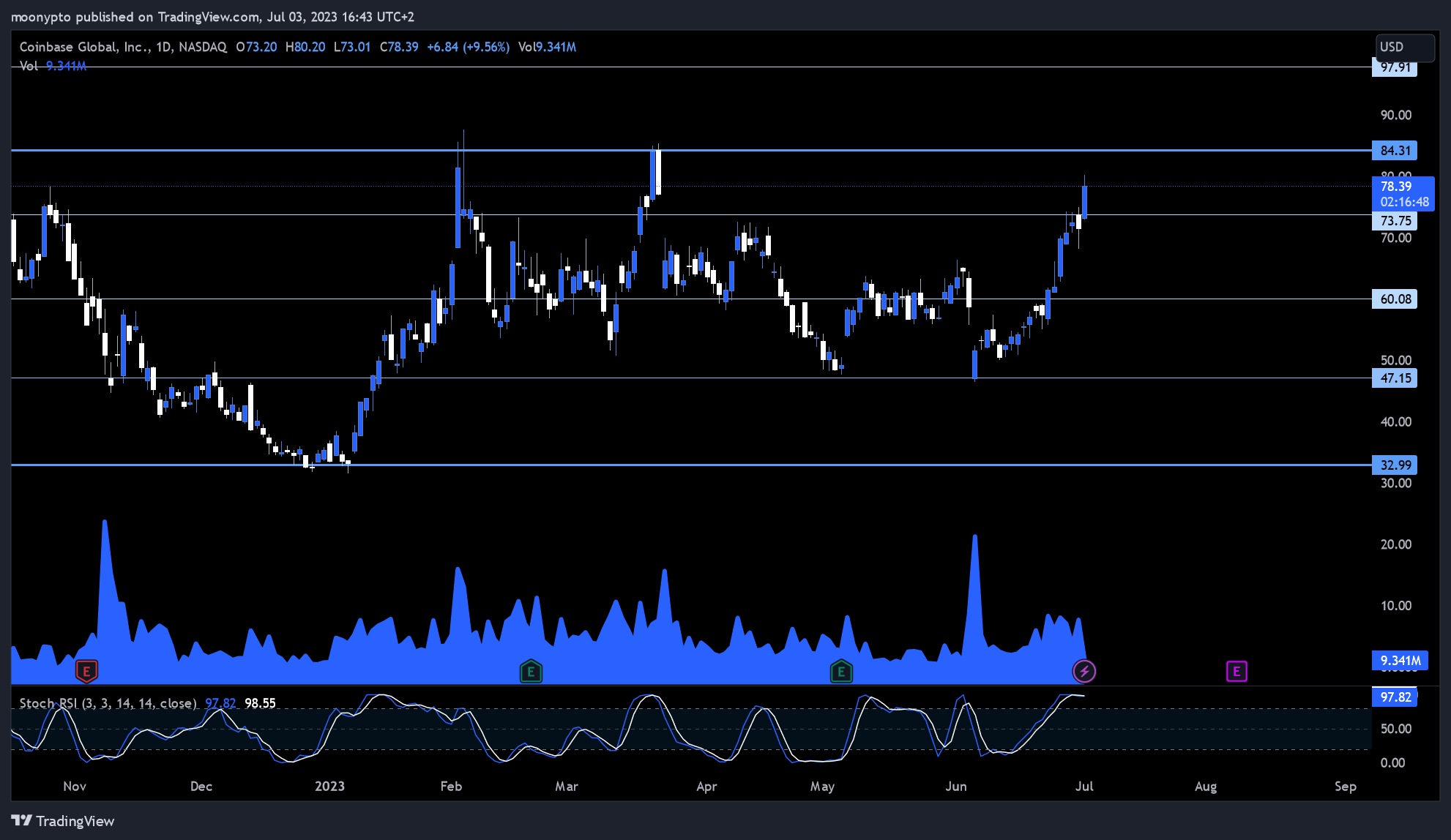Click the magenta upcoming earnings marker near August
This screenshot has height=840, width=1451.
point(1236,671)
